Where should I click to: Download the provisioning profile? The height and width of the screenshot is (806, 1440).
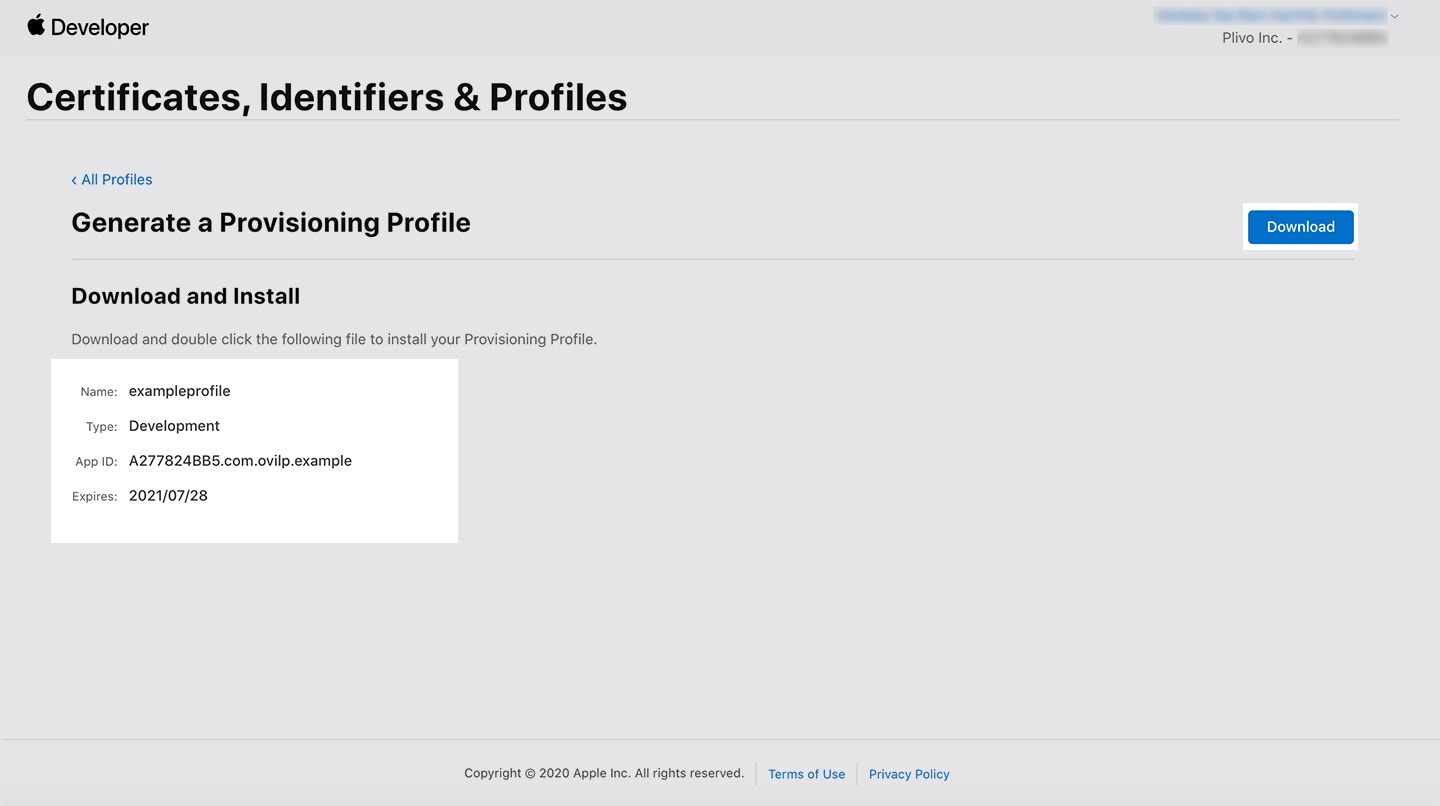(1300, 227)
